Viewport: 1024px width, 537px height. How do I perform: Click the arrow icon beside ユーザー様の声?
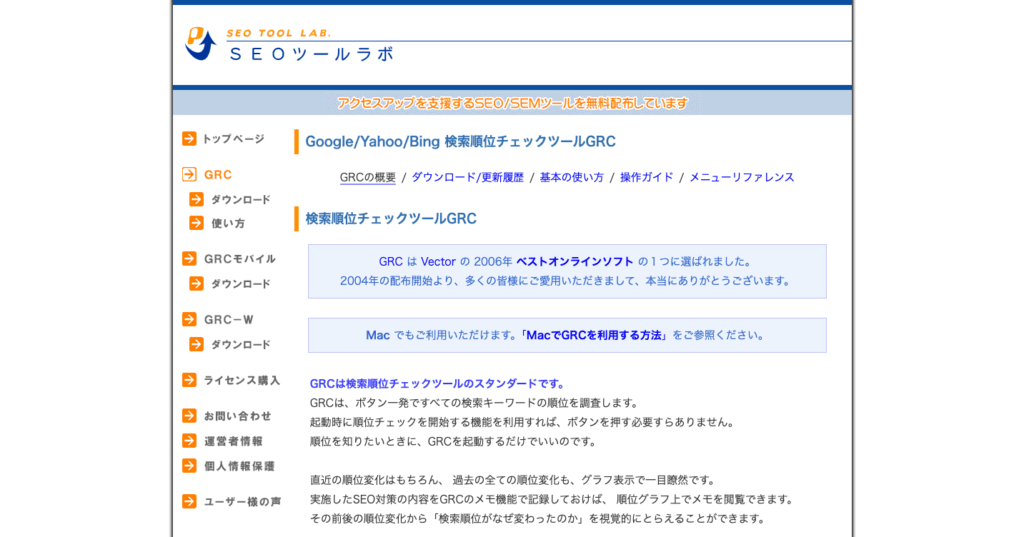tap(189, 501)
